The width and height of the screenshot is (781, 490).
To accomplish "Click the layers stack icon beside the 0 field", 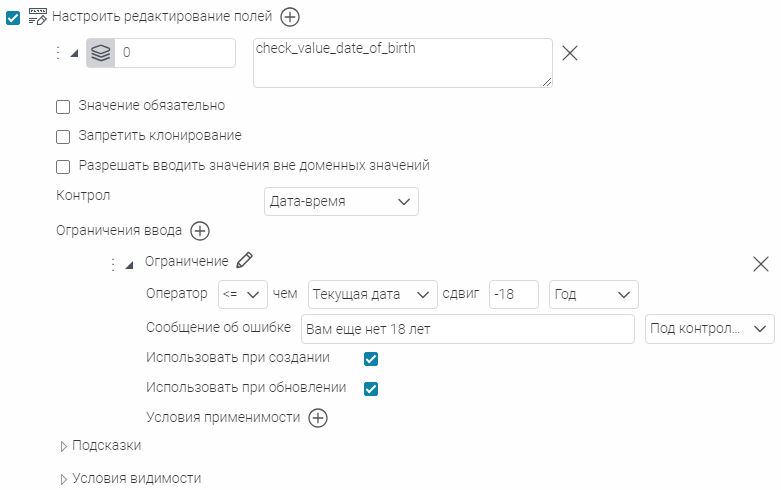I will 101,54.
